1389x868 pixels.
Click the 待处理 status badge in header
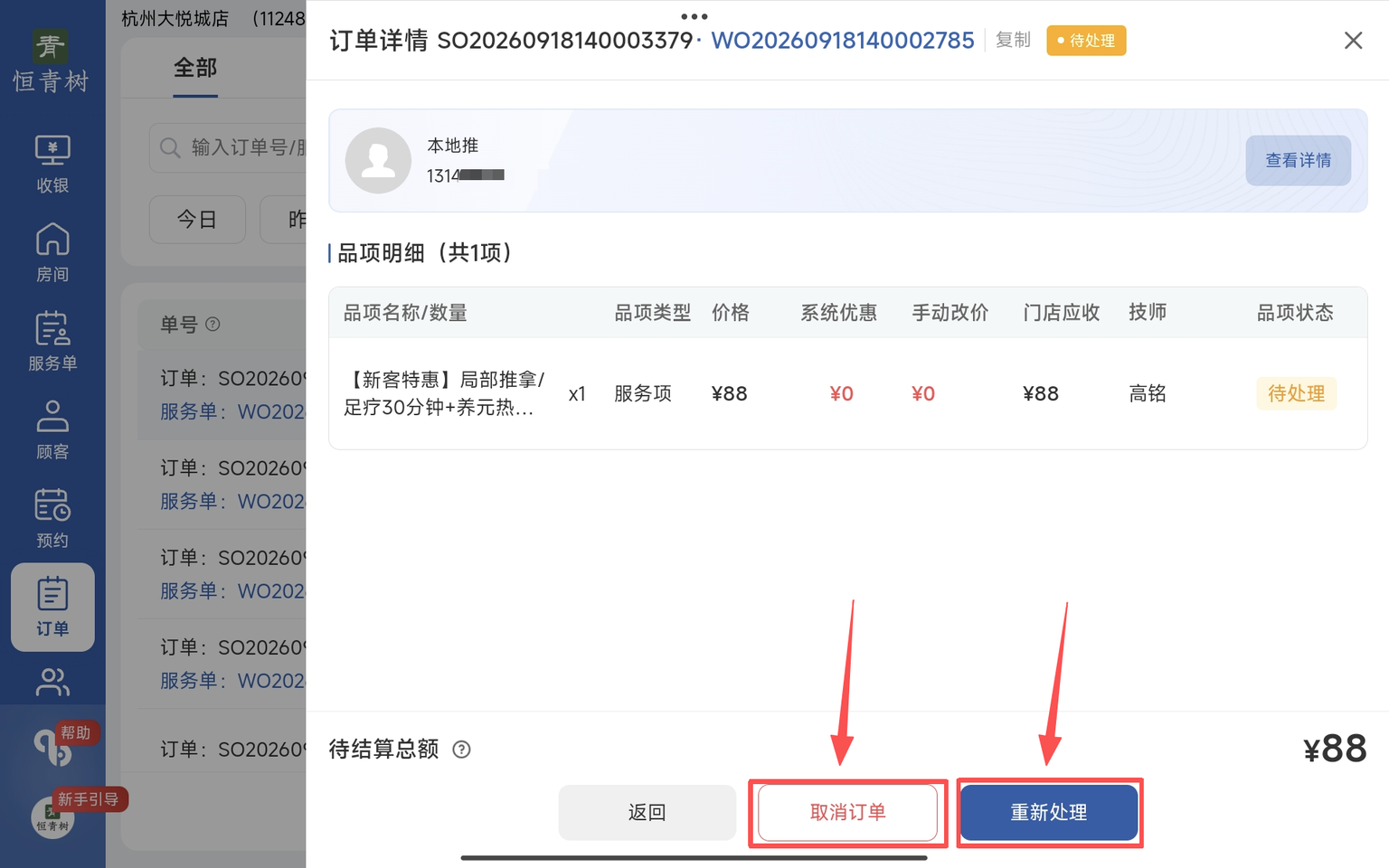pos(1086,41)
